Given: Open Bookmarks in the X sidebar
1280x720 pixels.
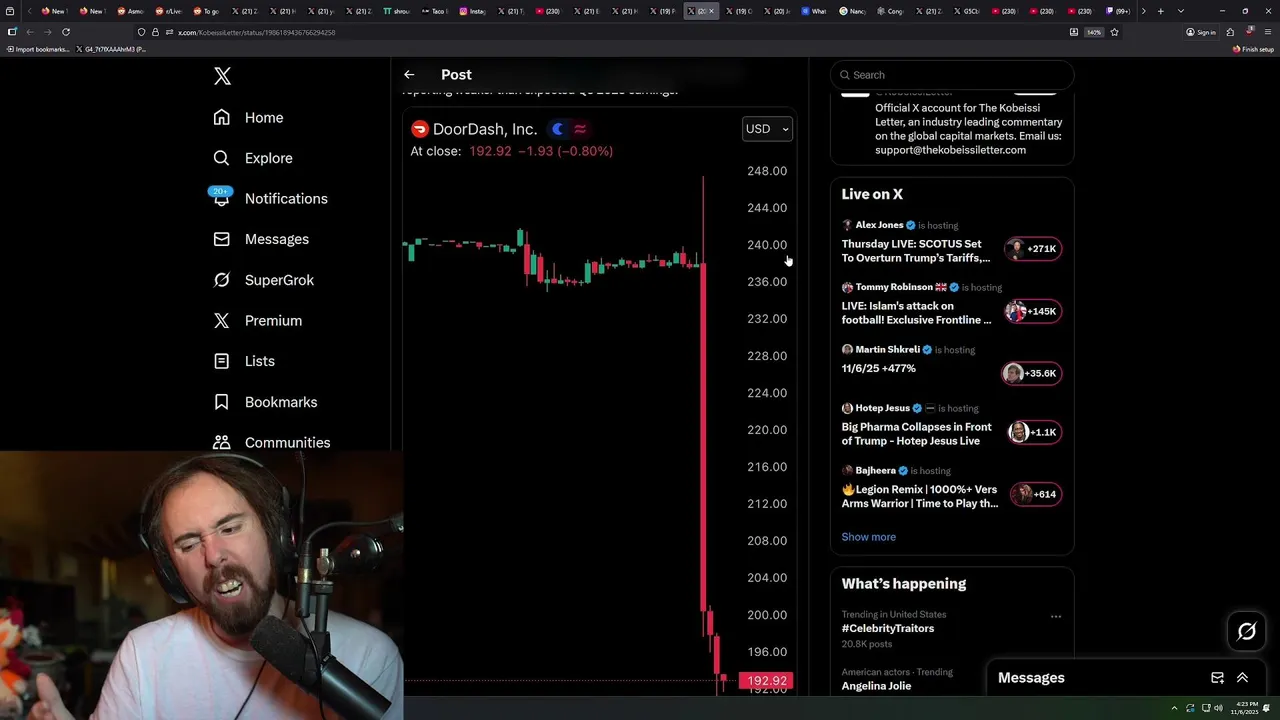Looking at the screenshot, I should coord(266,402).
